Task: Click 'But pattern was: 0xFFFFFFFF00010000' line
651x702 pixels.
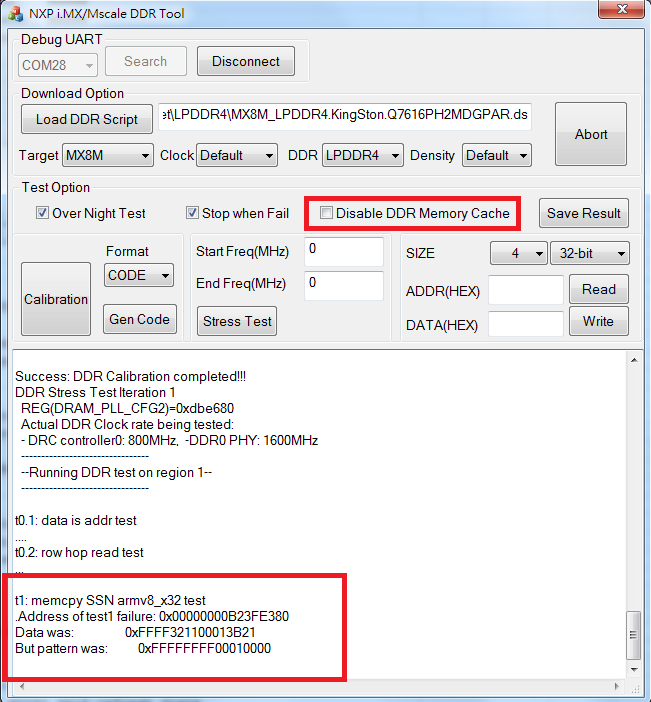Action: pos(143,648)
